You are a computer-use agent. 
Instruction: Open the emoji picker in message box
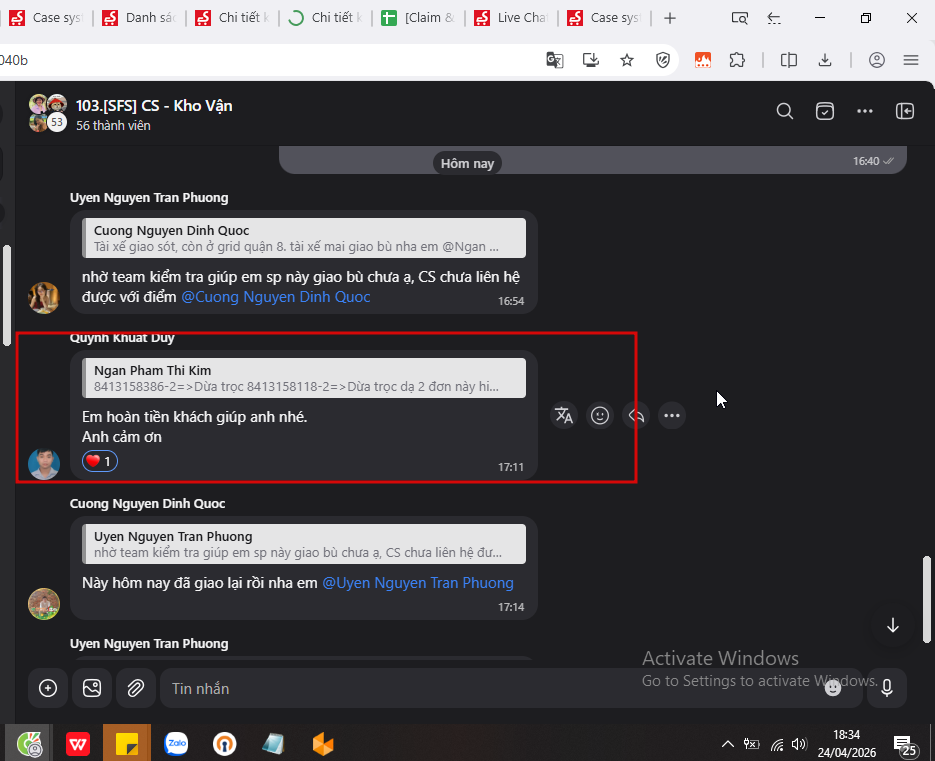pyautogui.click(x=832, y=688)
